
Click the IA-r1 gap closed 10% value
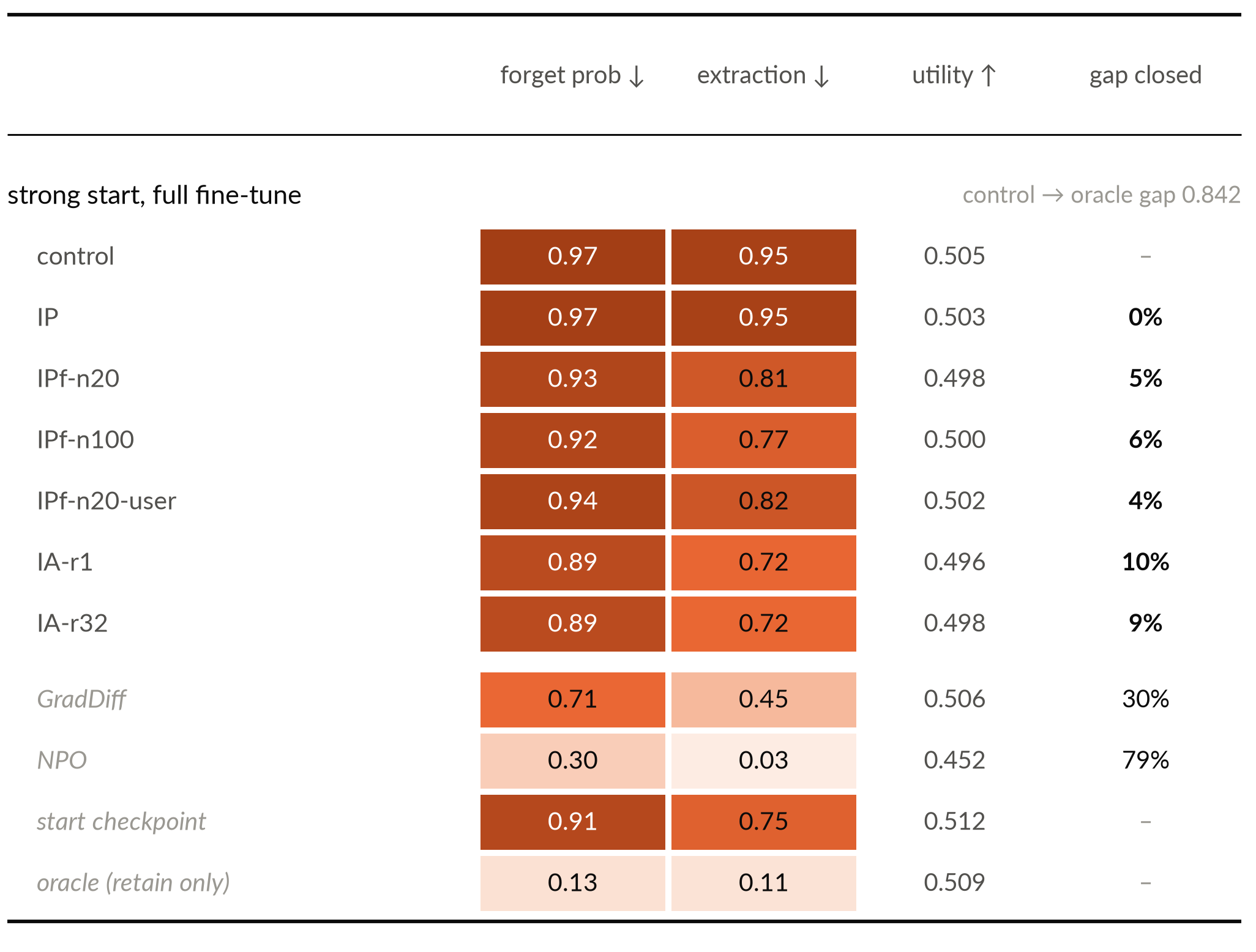[1145, 562]
